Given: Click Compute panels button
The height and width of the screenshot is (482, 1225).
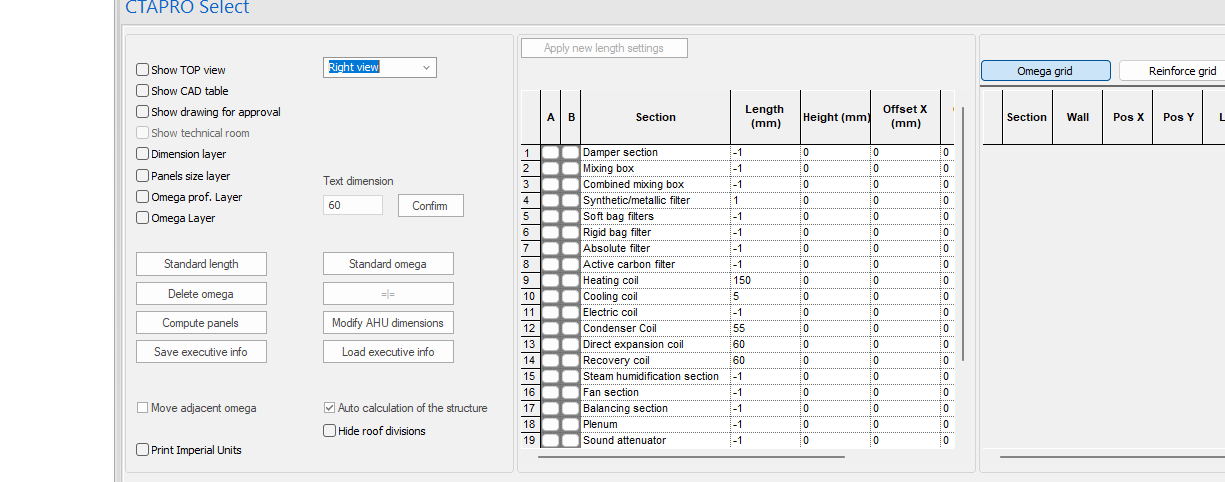Looking at the screenshot, I should (201, 323).
